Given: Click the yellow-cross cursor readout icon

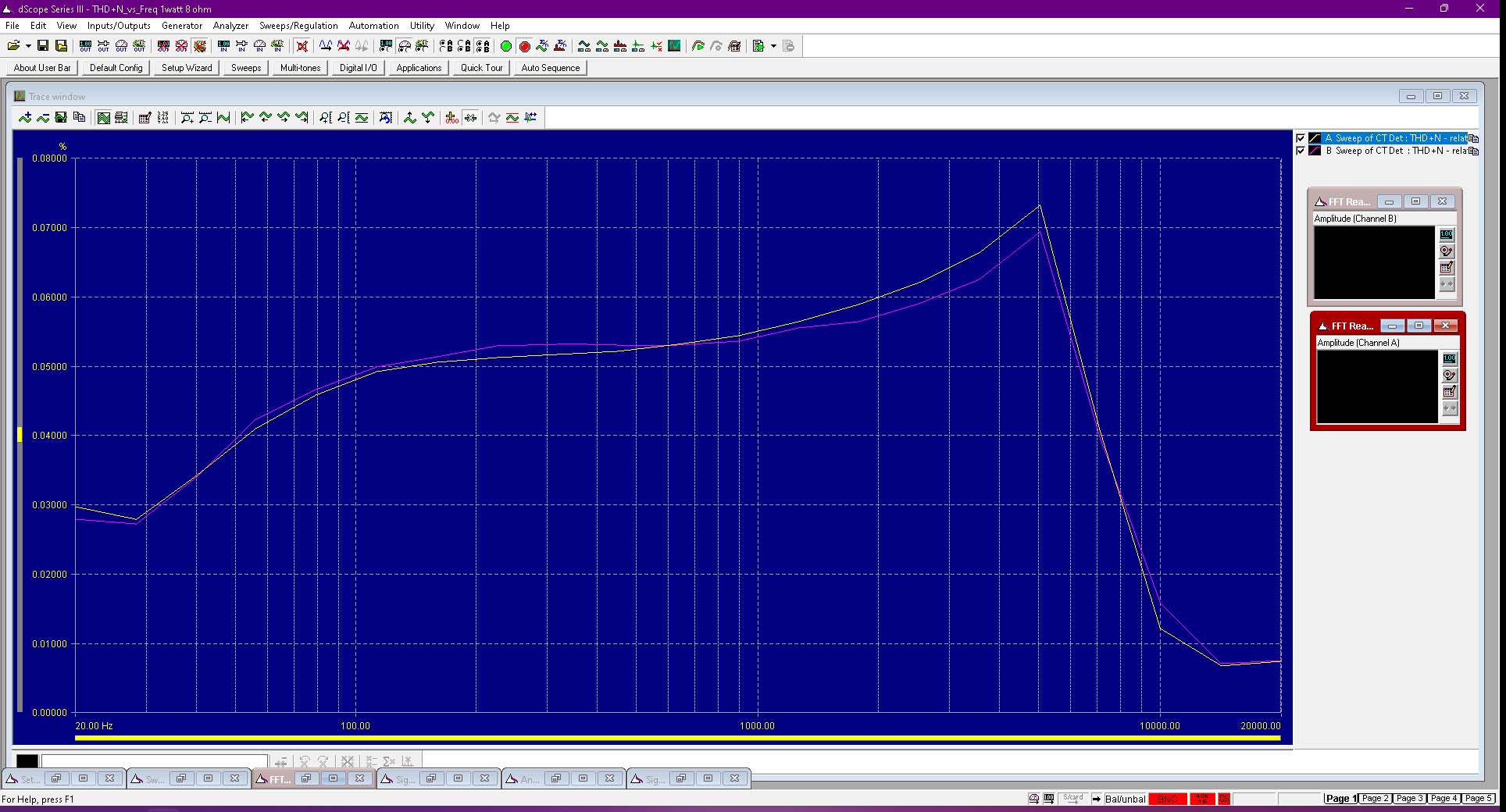Looking at the screenshot, I should point(451,118).
